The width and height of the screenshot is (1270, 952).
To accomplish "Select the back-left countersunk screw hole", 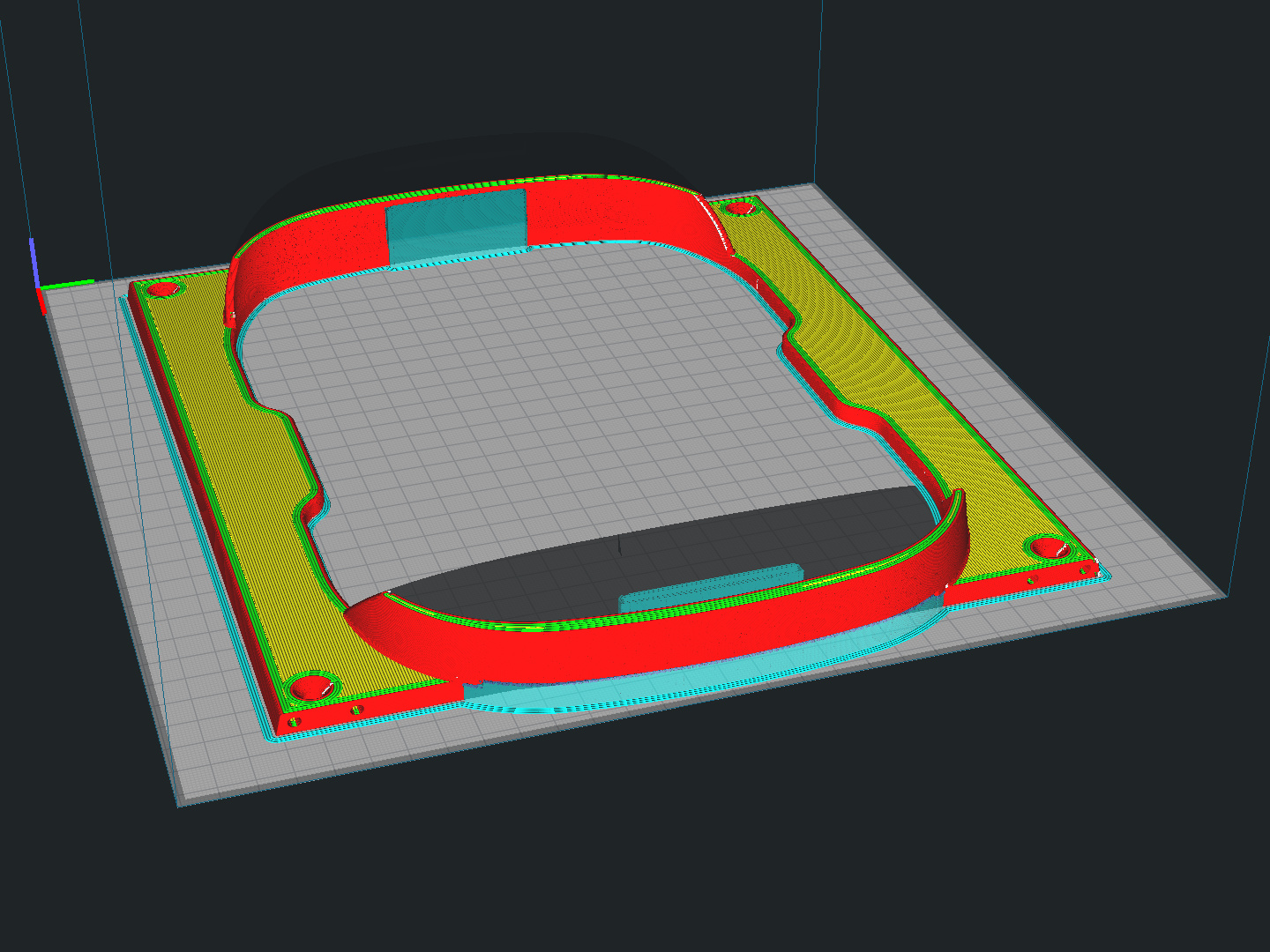I will pyautogui.click(x=162, y=288).
